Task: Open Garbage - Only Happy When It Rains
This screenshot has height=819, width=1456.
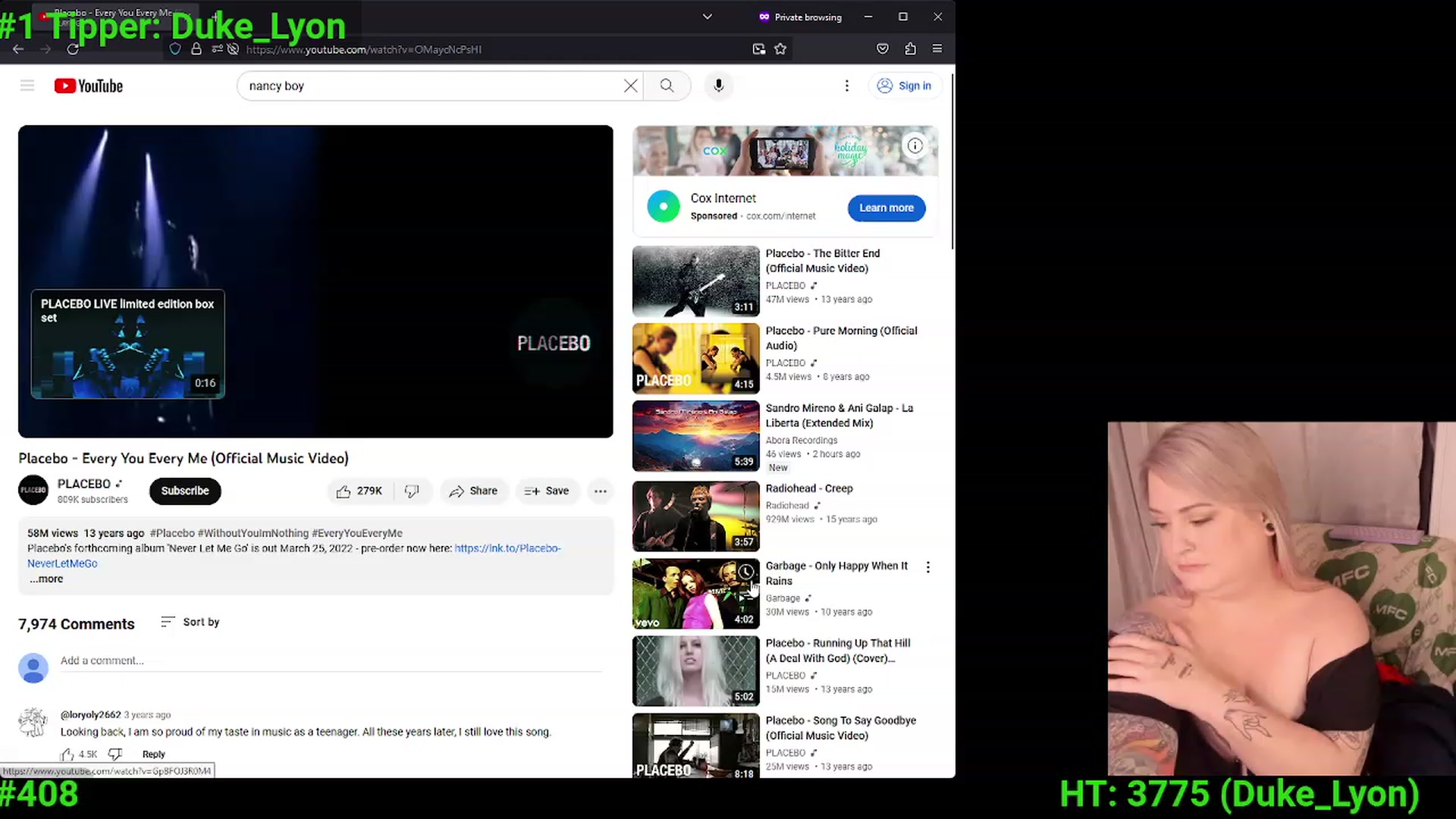Action: pyautogui.click(x=836, y=573)
